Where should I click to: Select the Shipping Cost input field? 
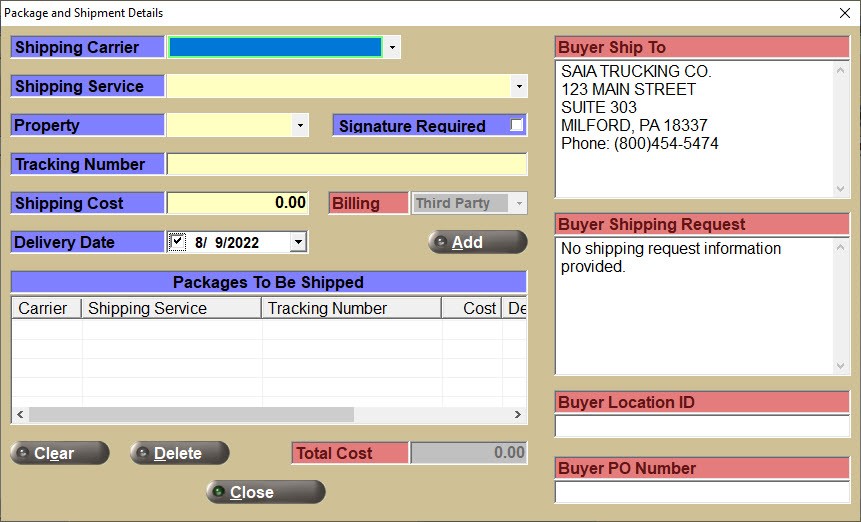238,203
